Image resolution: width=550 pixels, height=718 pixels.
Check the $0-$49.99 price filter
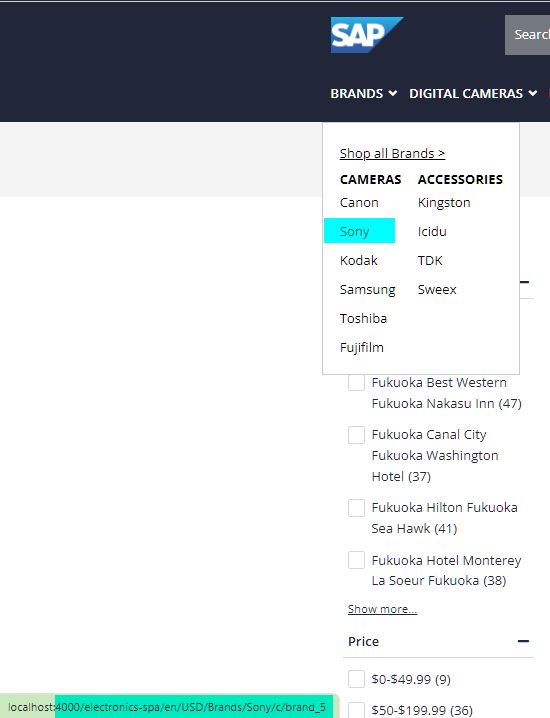[x=356, y=679]
